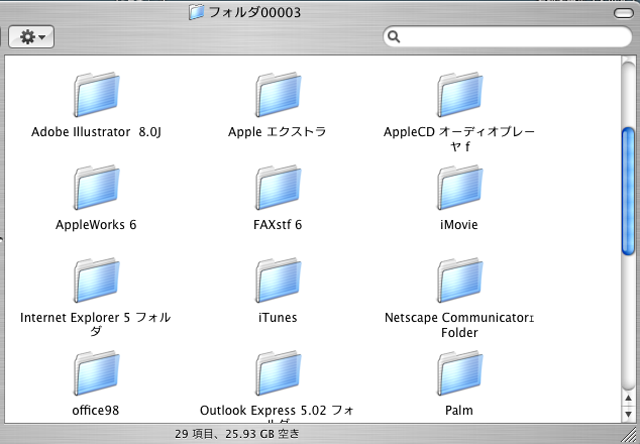Screen dimensions: 640x444
Task: Select the AppleWorks 6 folder icon
Action: (x=96, y=187)
